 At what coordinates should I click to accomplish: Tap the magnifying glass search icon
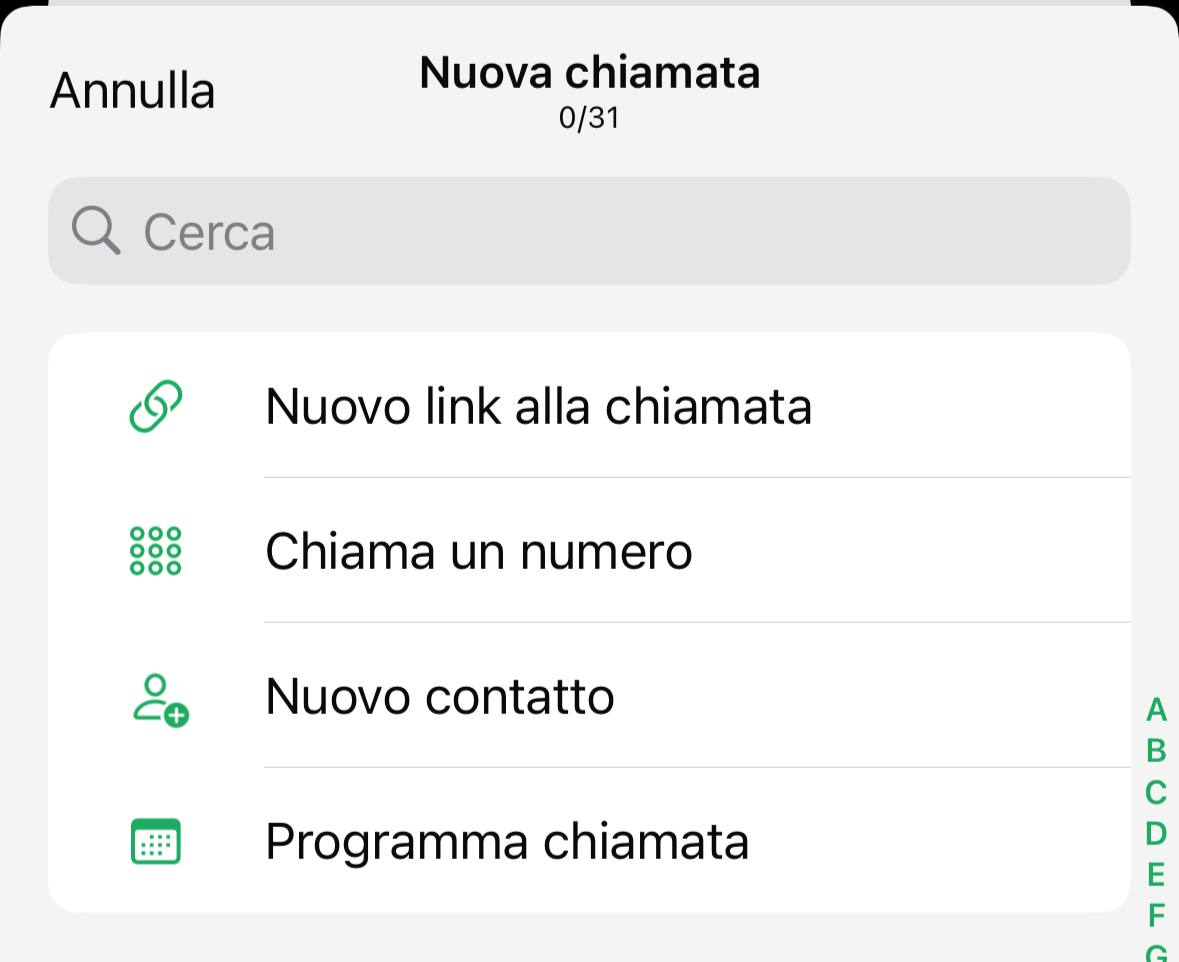[x=96, y=232]
